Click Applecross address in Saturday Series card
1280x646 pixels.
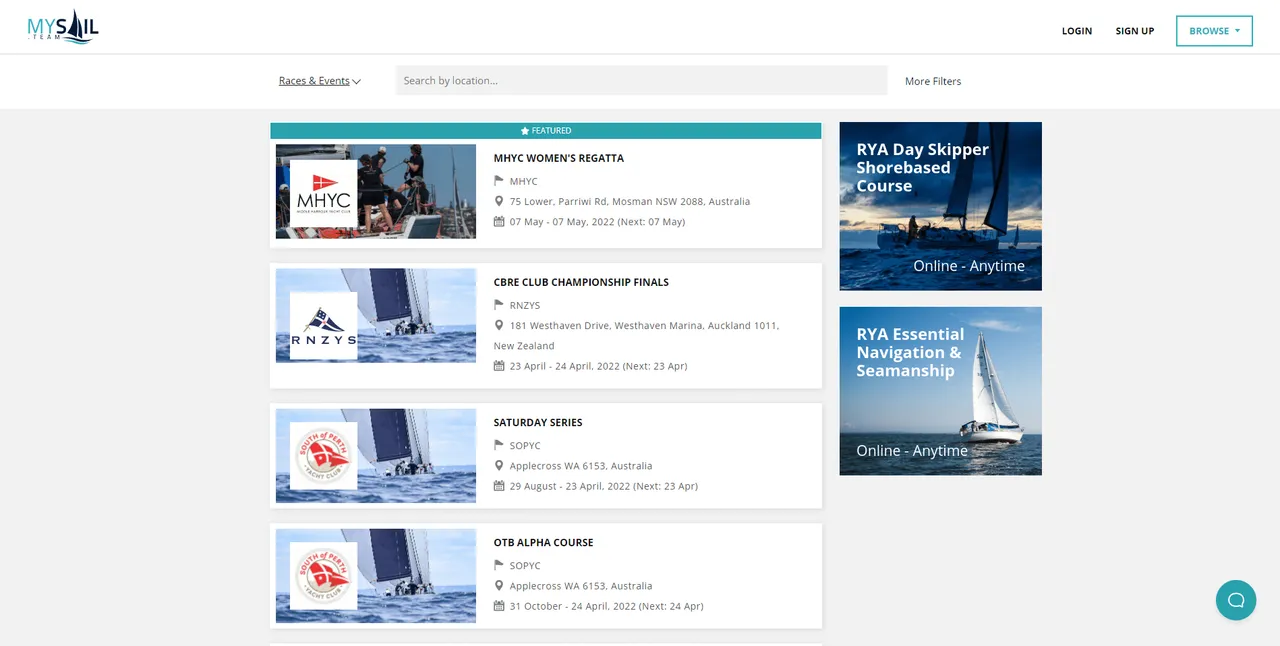click(581, 465)
